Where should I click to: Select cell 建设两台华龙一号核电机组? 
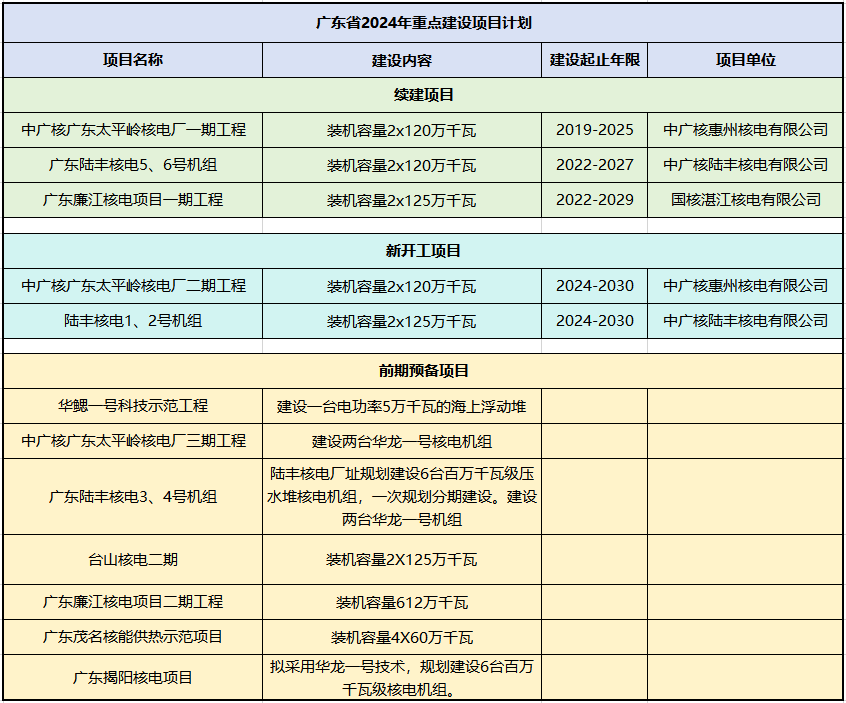pos(402,441)
